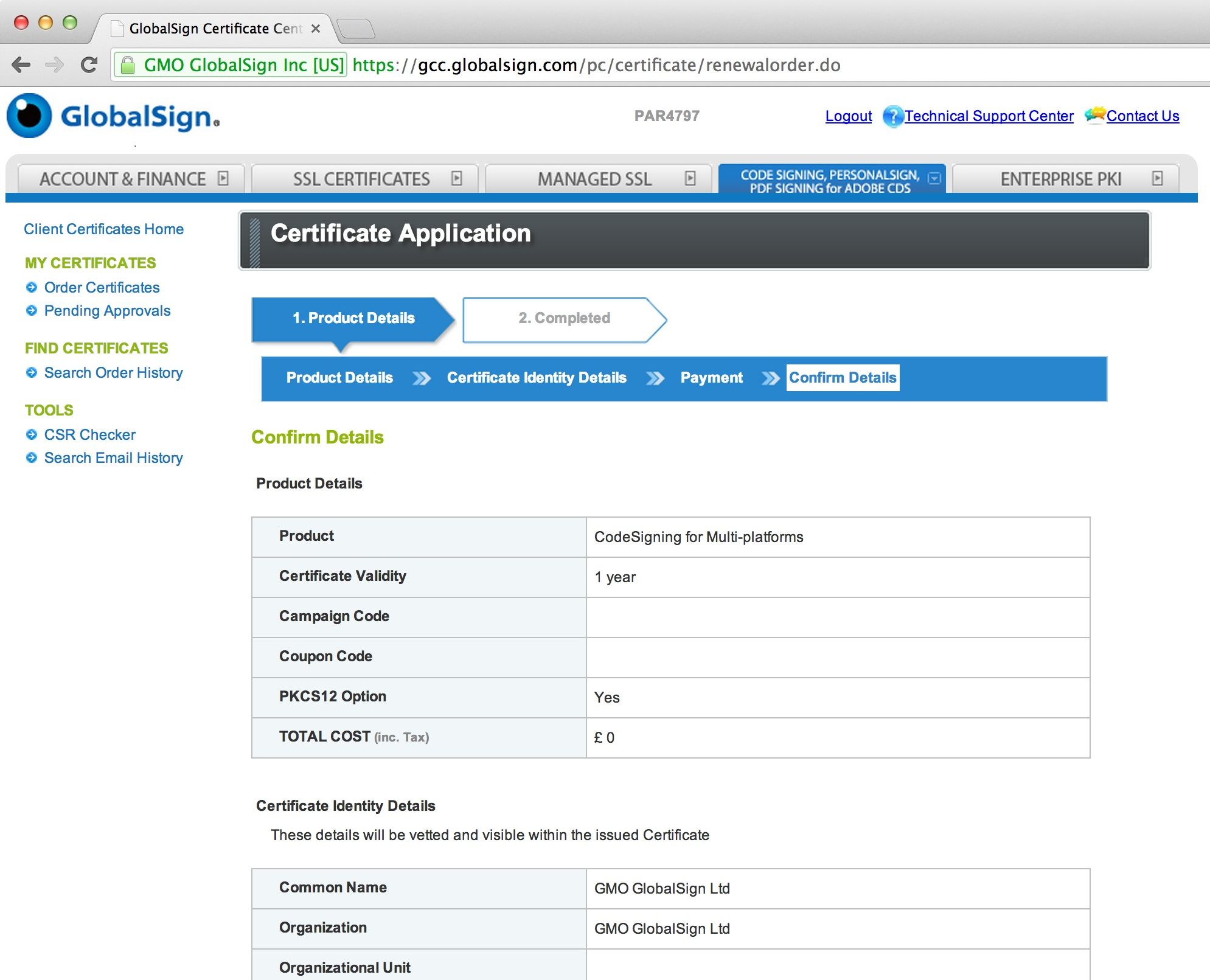
Task: Expand the Managed SSL menu arrow
Action: pyautogui.click(x=690, y=178)
